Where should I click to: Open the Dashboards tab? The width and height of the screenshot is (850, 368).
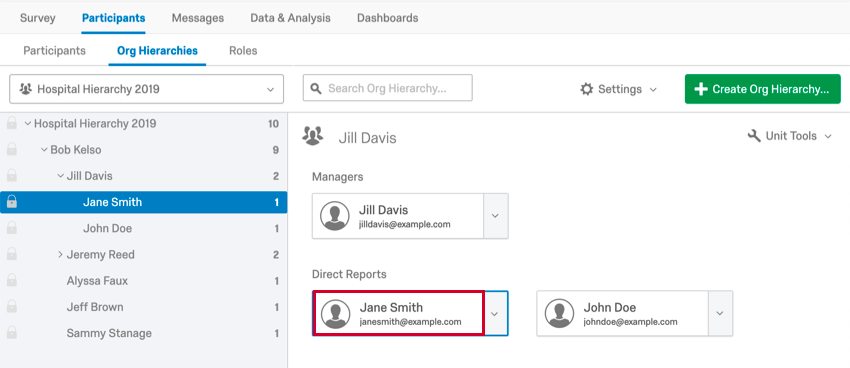tap(388, 18)
